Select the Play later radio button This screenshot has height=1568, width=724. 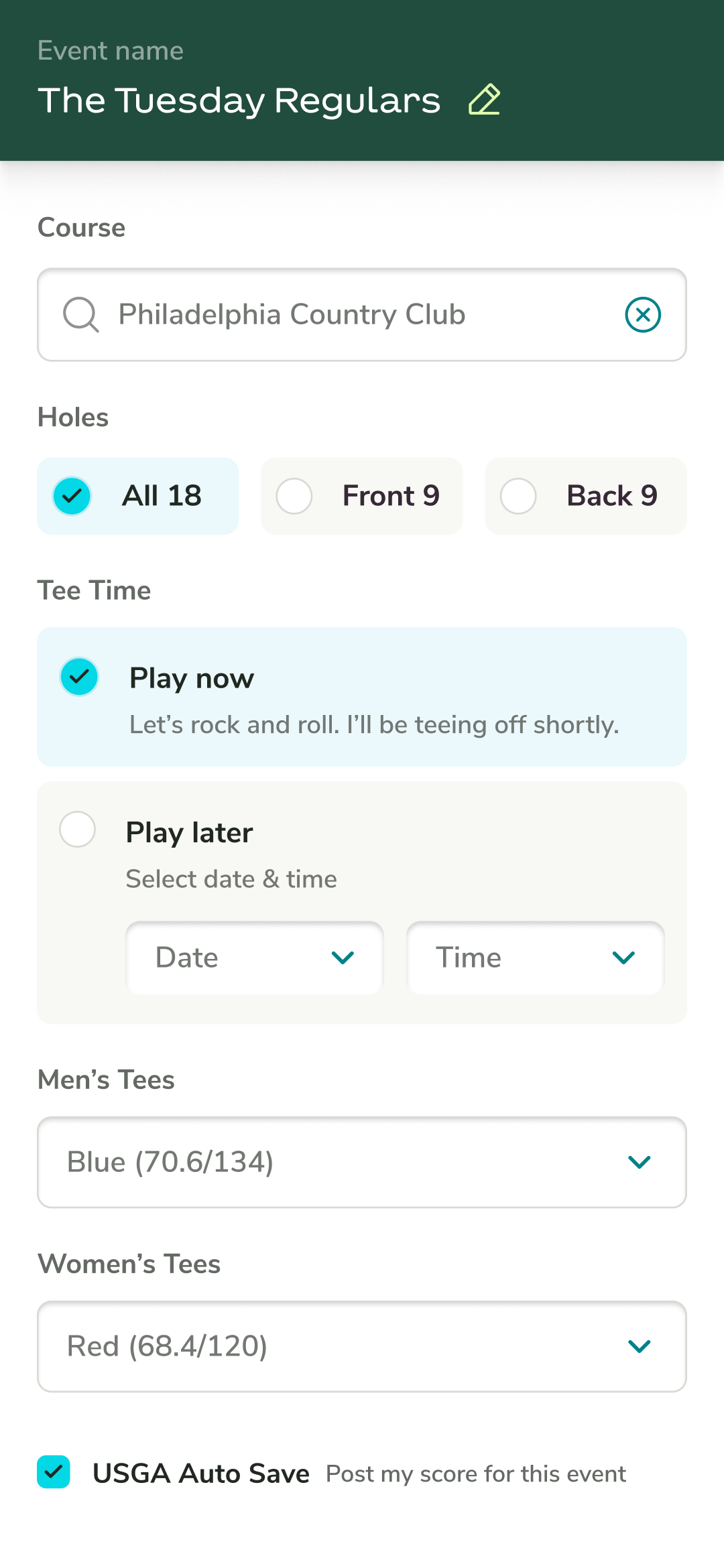(x=78, y=830)
